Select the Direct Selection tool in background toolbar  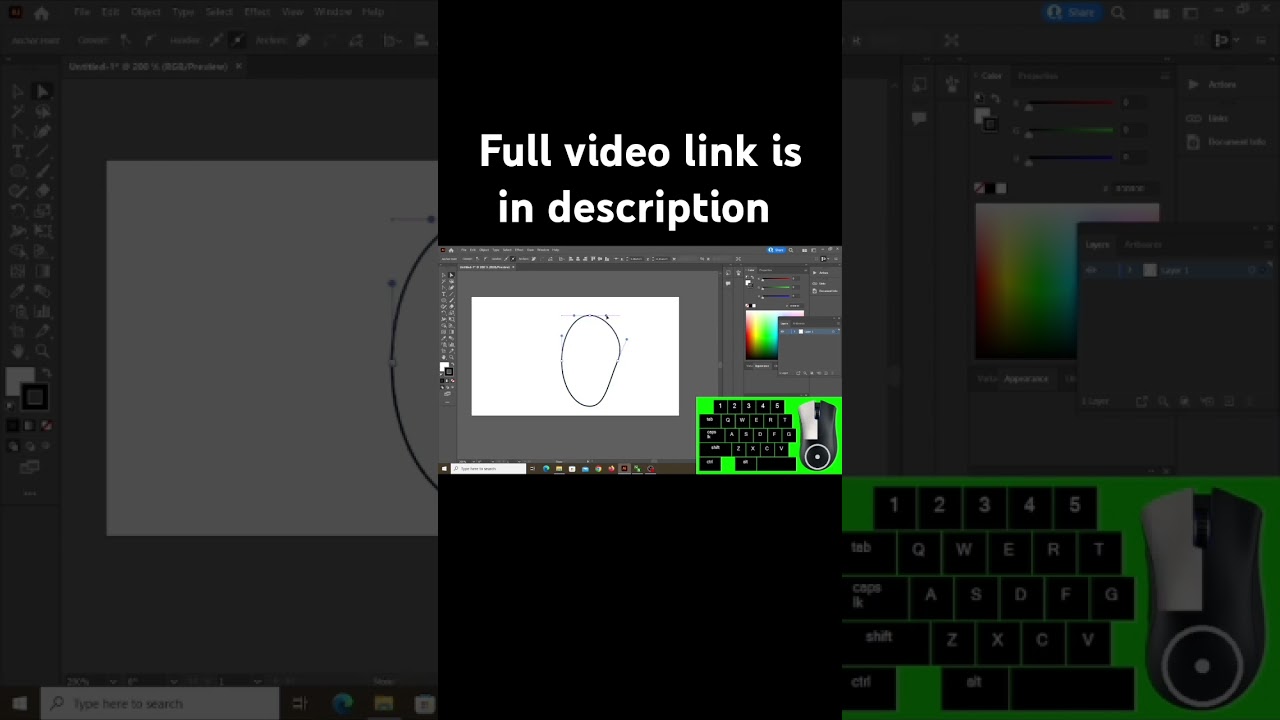pyautogui.click(x=42, y=91)
